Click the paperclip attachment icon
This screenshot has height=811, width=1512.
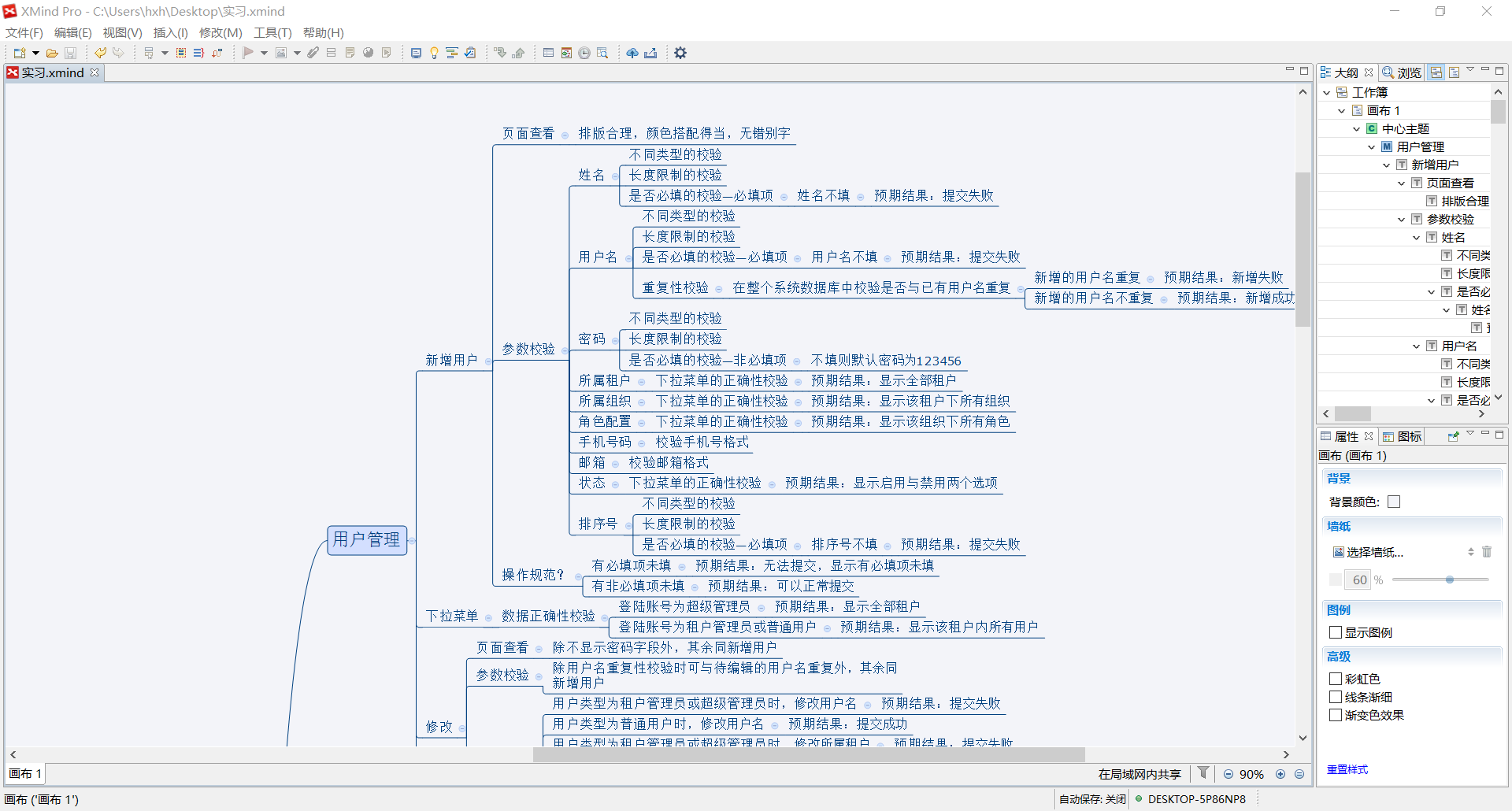tap(313, 53)
